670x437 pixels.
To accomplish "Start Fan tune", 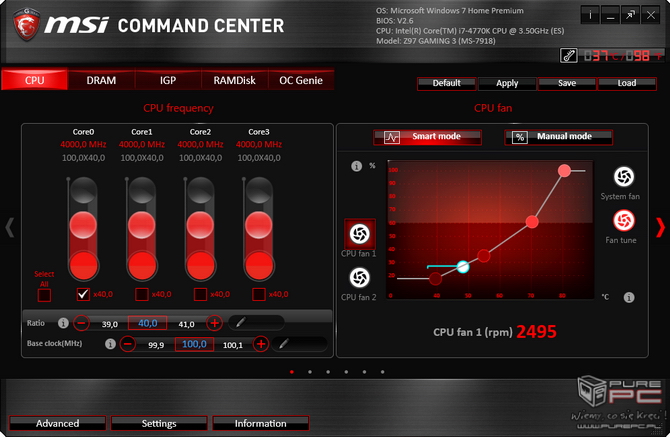I will (x=624, y=221).
